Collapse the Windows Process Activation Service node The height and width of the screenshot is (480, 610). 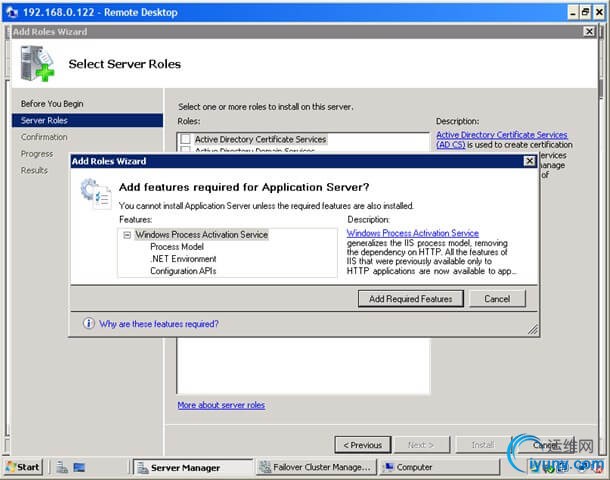pyautogui.click(x=127, y=235)
